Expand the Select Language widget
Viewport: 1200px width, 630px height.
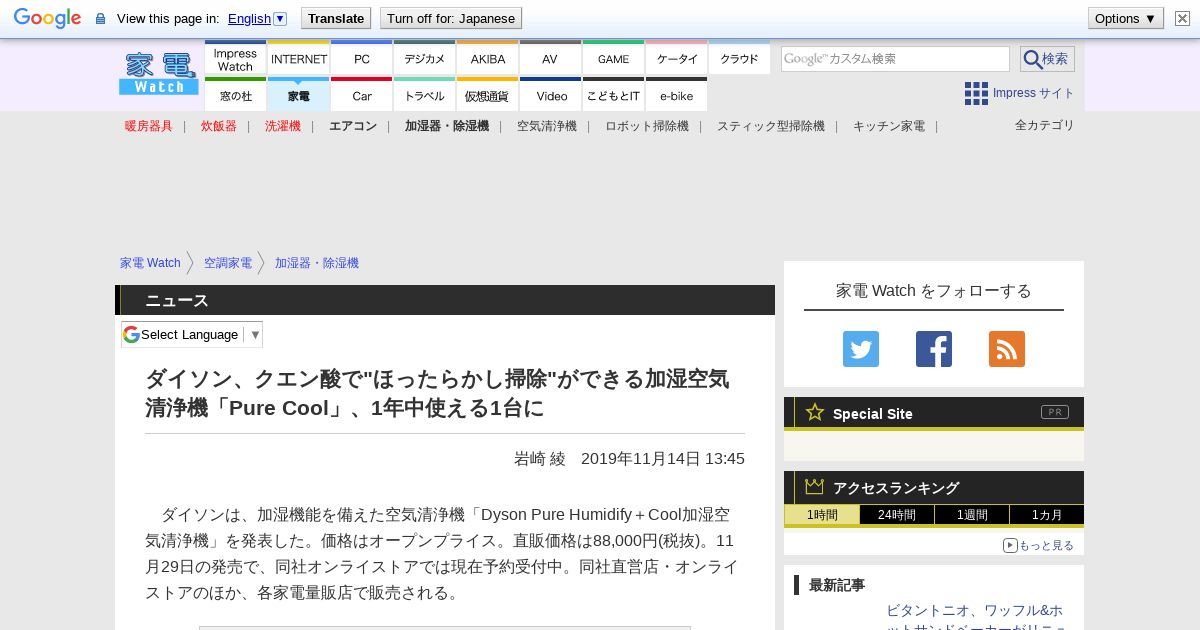[192, 334]
